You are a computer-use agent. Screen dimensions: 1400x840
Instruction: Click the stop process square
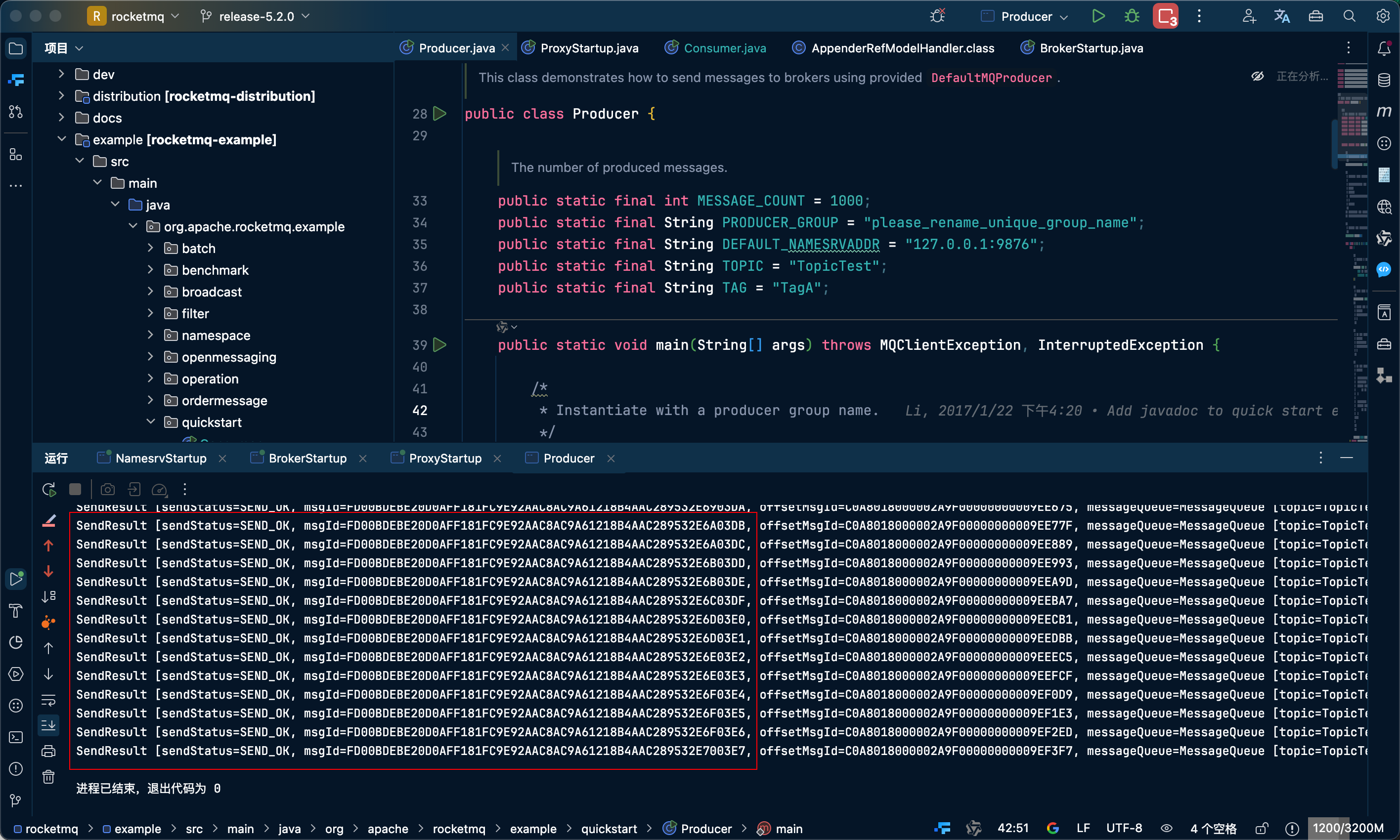pos(75,489)
